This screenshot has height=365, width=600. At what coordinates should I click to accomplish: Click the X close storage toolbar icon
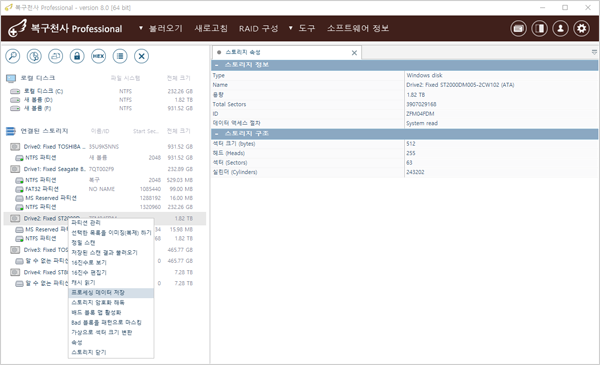[x=141, y=56]
